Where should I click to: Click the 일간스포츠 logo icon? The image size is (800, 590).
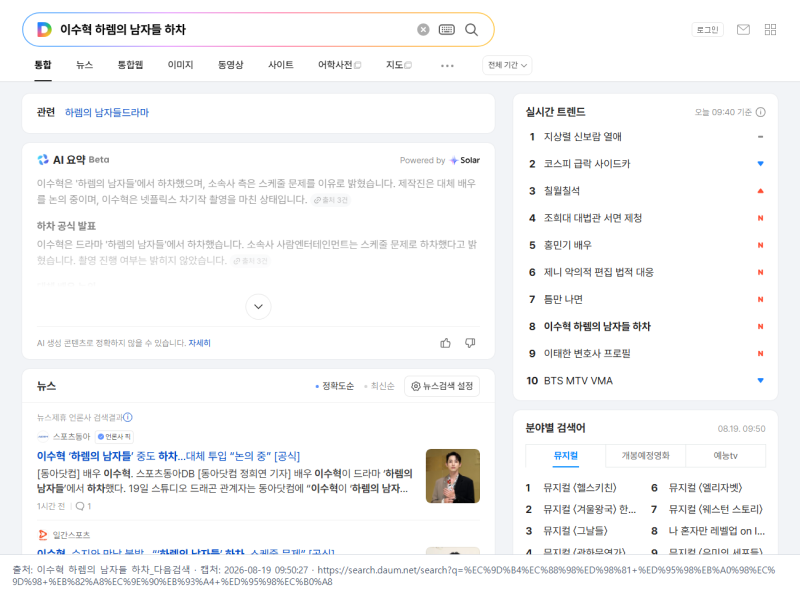tap(43, 535)
